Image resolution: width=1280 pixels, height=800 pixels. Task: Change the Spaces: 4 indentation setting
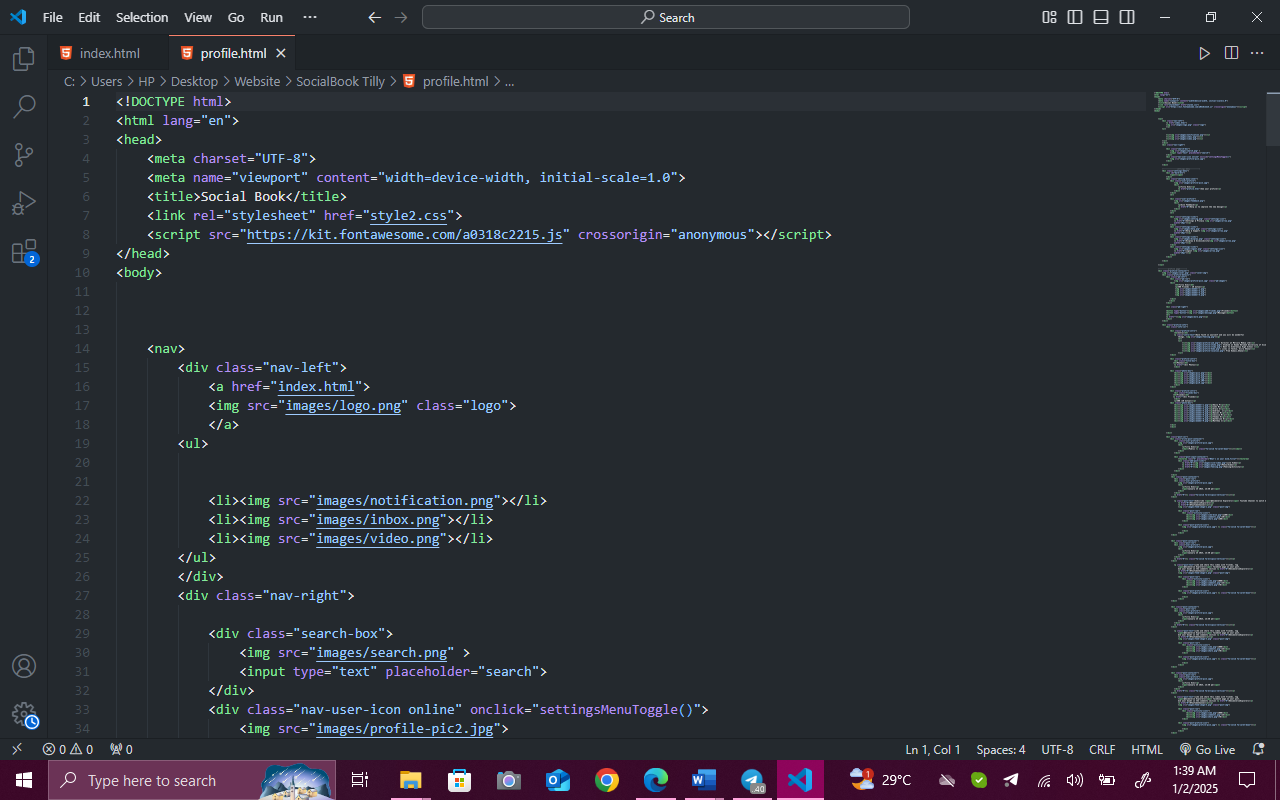coord(1001,749)
